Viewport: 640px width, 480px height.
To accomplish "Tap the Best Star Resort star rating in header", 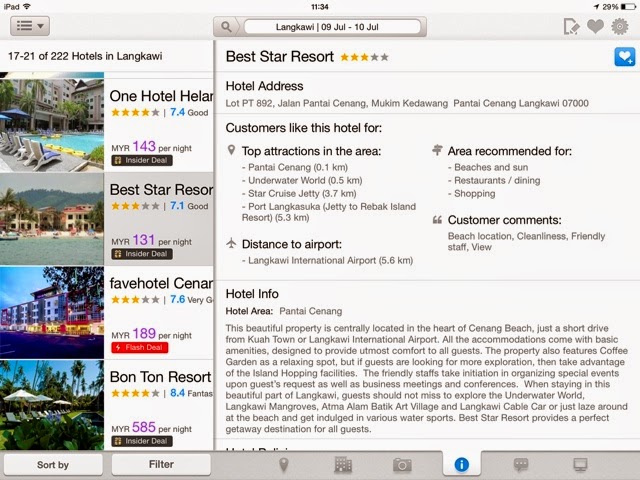I will click(364, 57).
